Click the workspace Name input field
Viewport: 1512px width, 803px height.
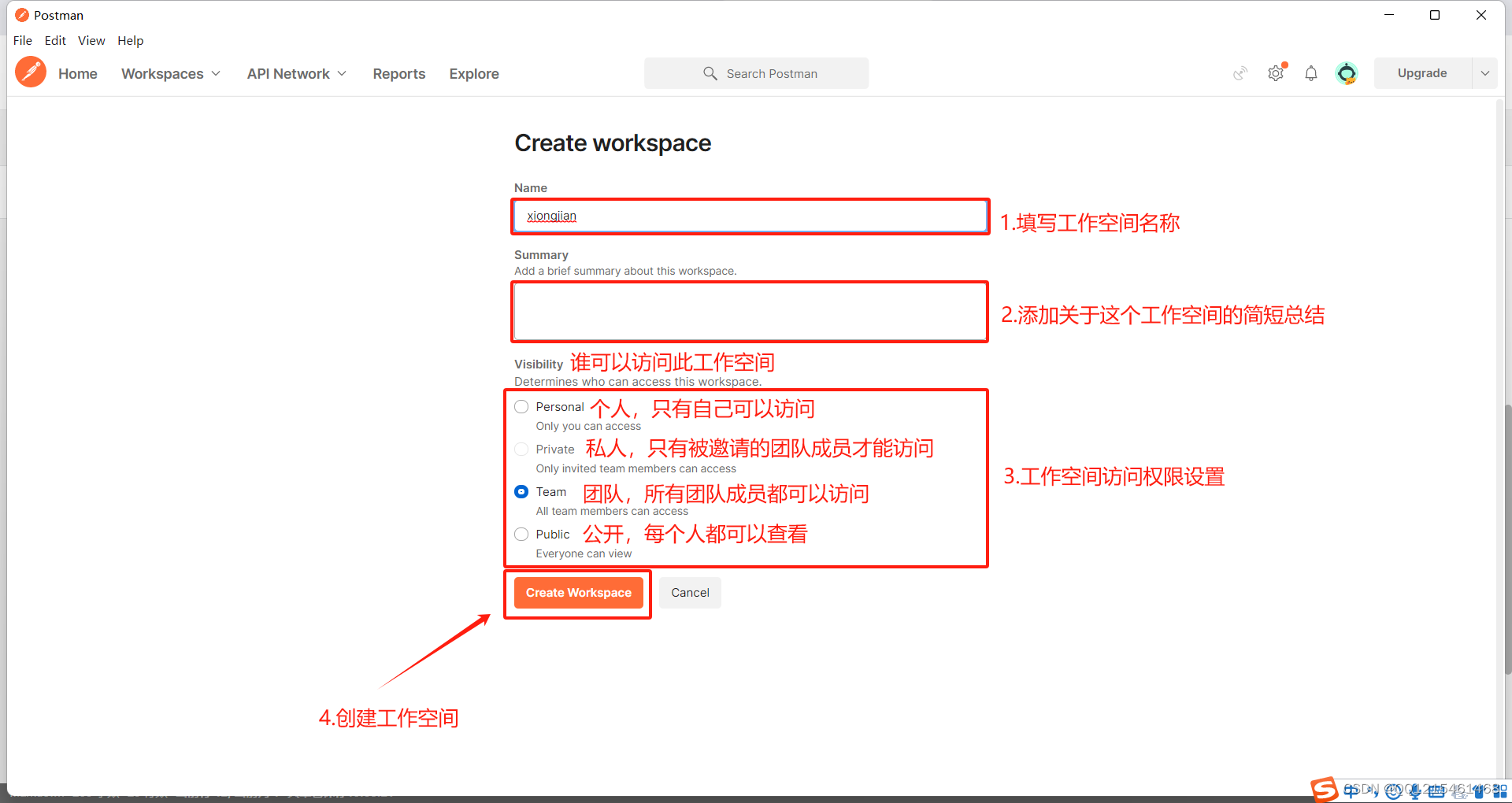[750, 216]
